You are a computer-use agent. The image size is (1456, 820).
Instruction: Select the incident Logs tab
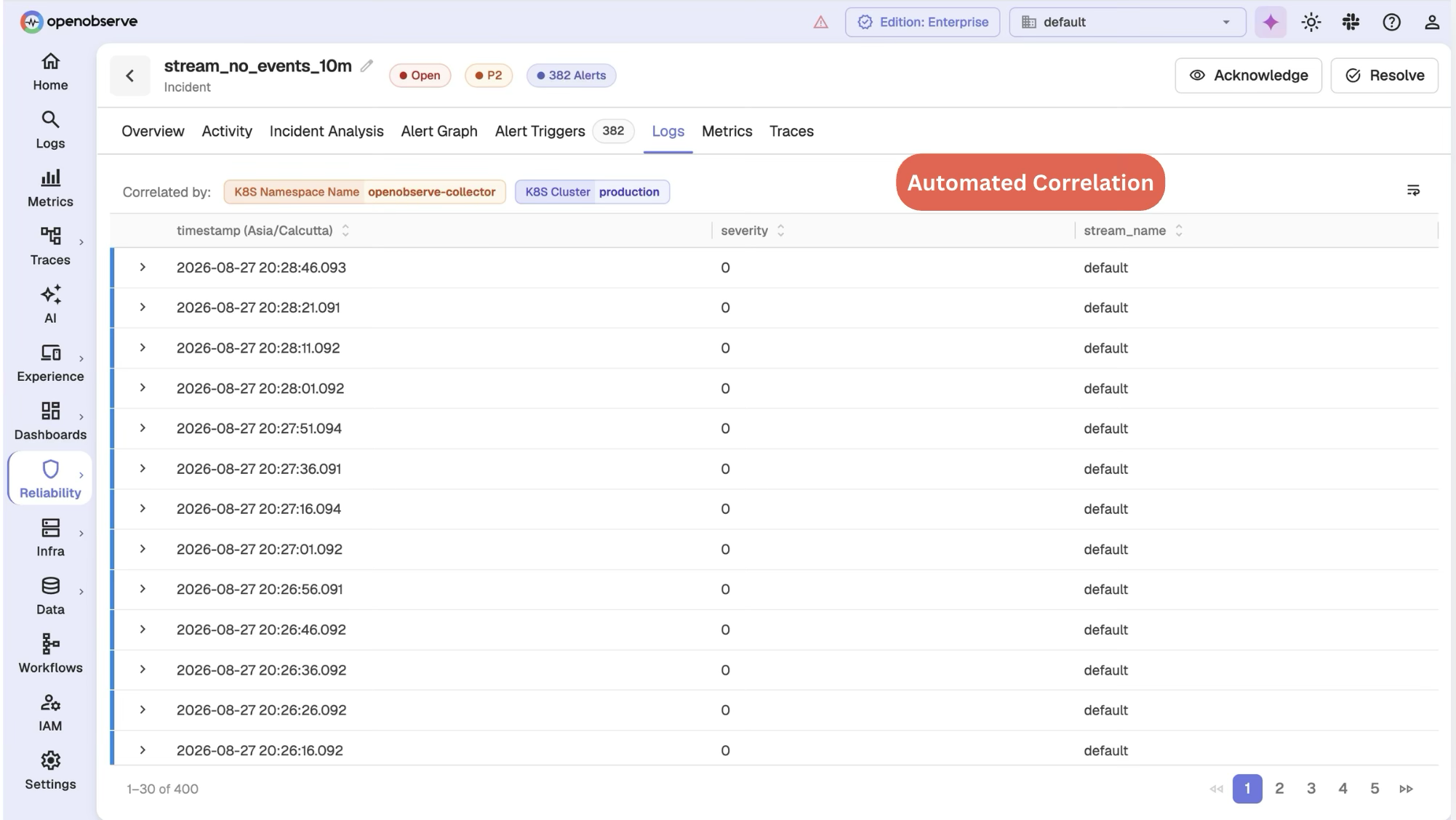point(668,132)
